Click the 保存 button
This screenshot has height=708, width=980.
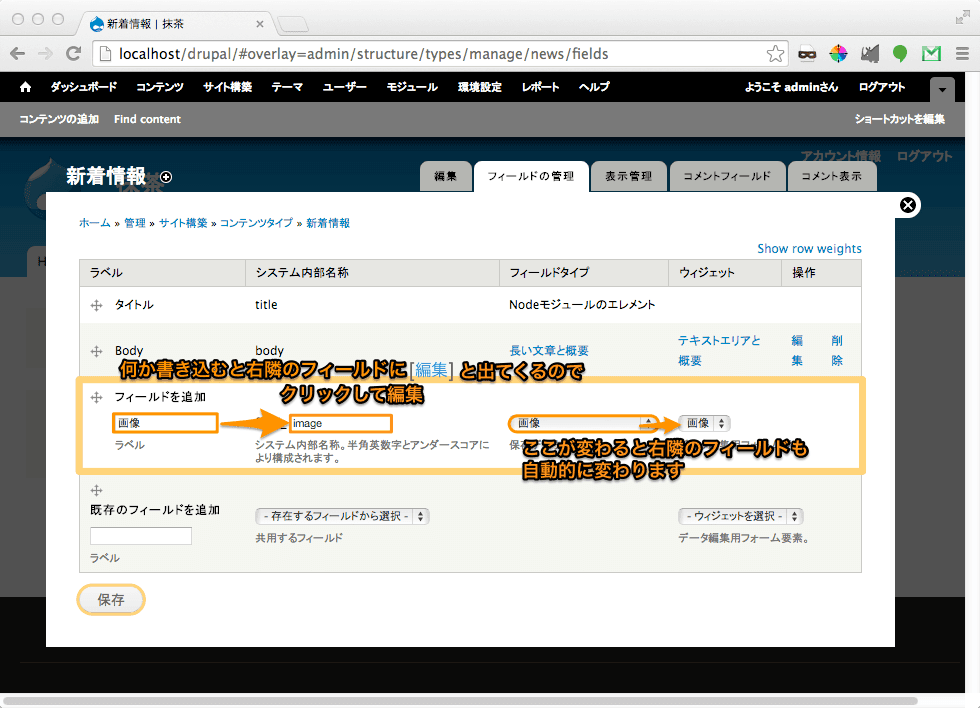pyautogui.click(x=111, y=600)
